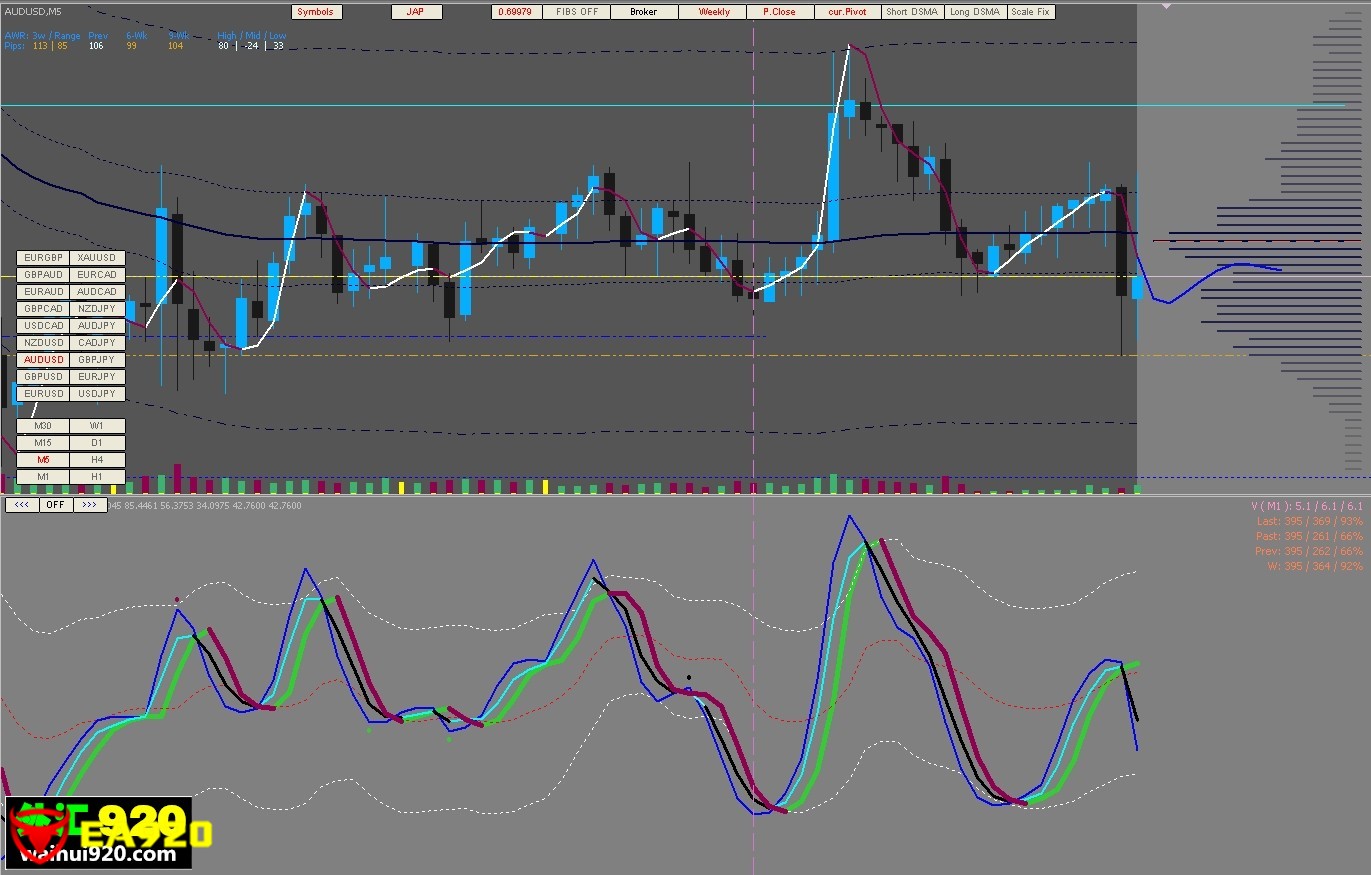Toggle the OFF button below chart
This screenshot has width=1371, height=875.
coord(55,505)
